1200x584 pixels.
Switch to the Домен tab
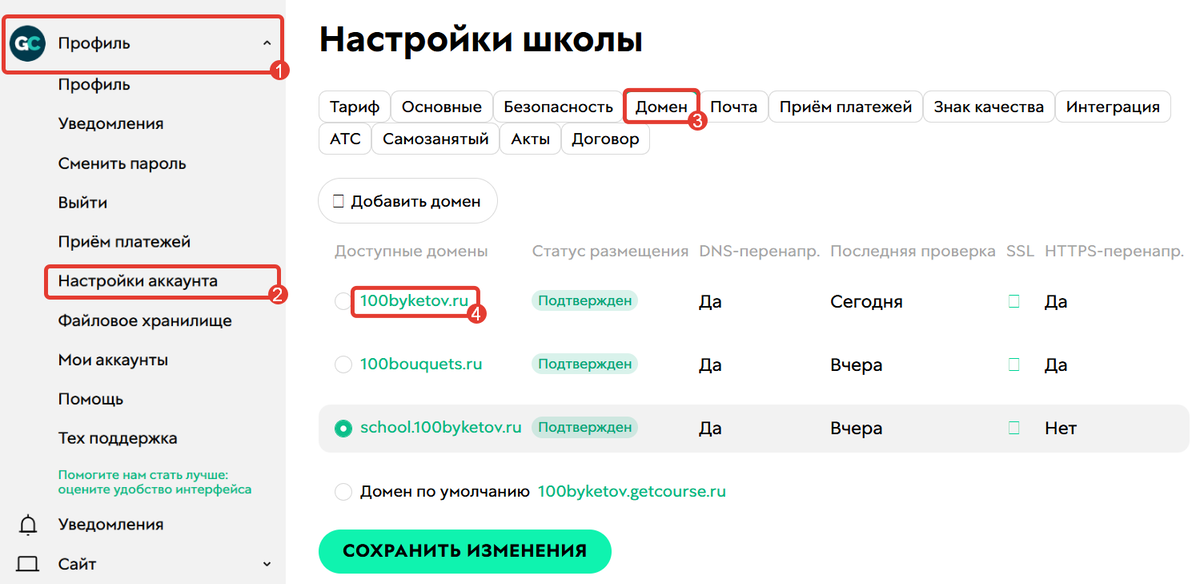click(661, 107)
